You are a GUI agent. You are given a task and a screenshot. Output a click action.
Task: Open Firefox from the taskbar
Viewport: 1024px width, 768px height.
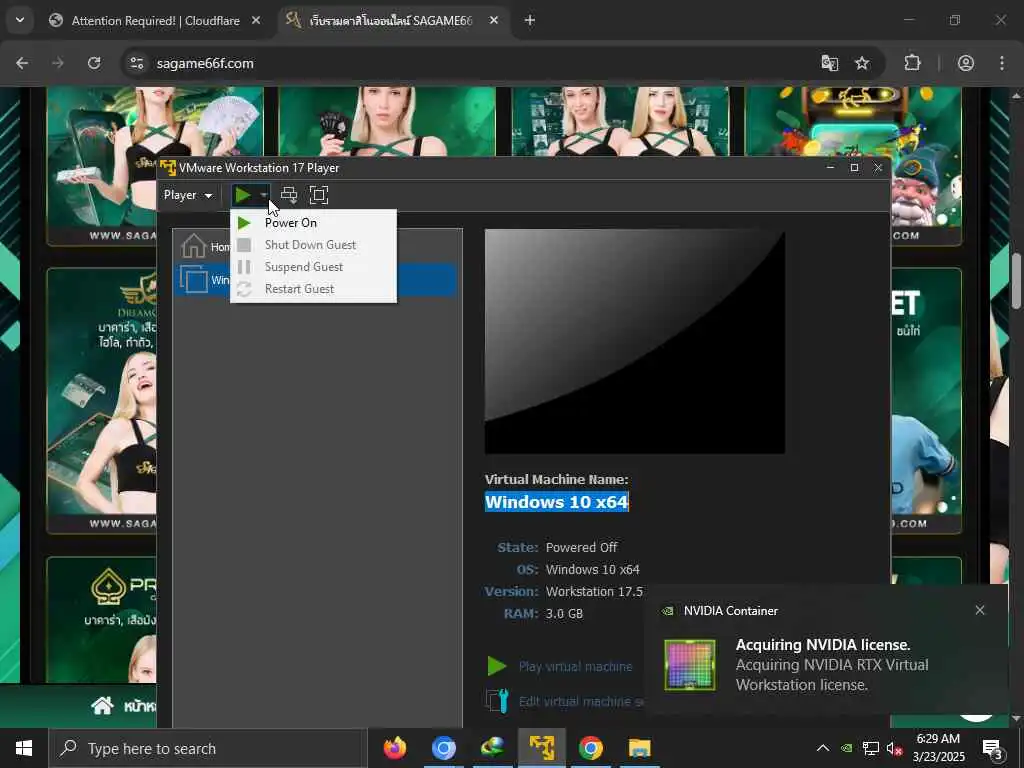tap(394, 748)
